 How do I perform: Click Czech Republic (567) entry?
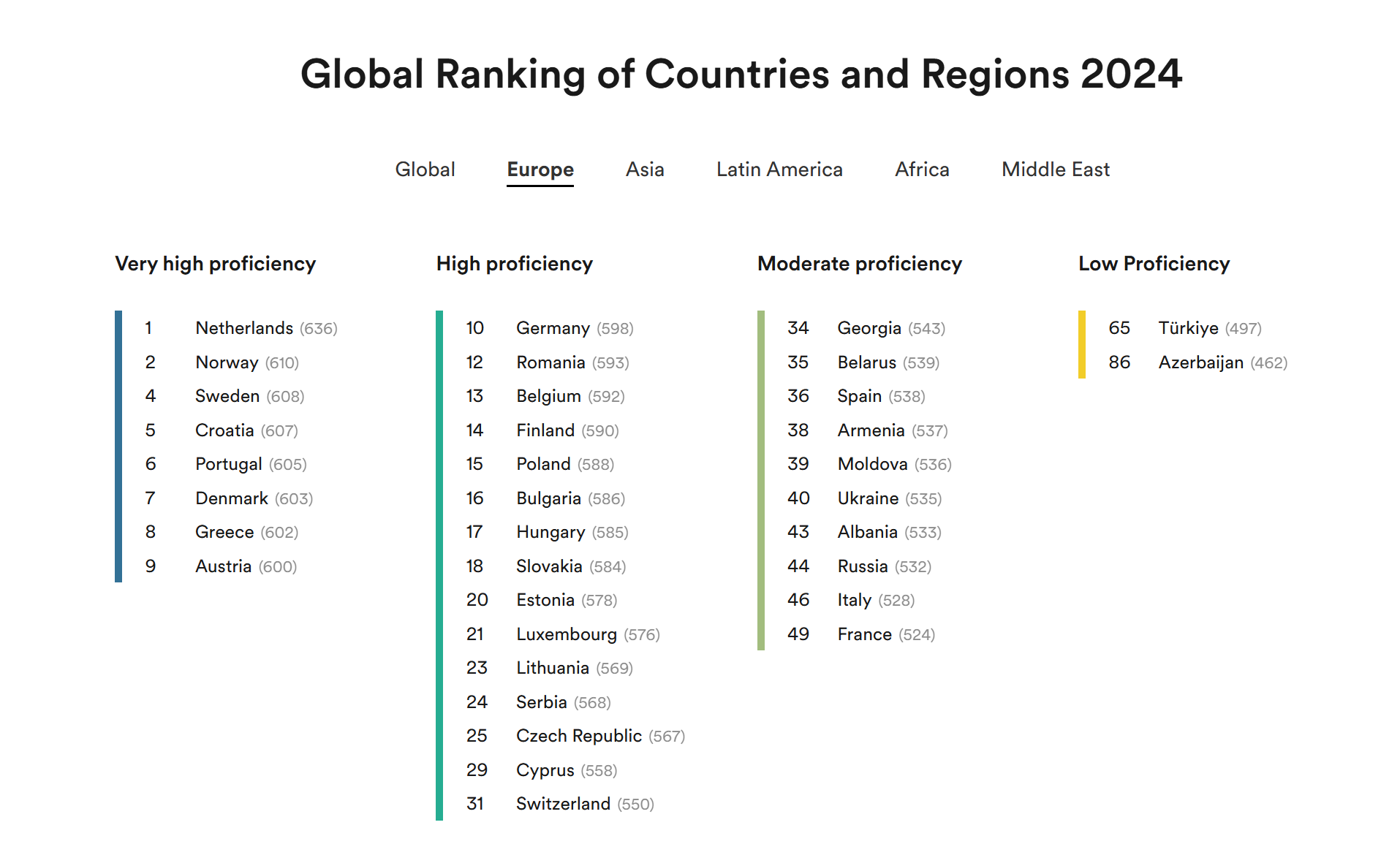pos(600,736)
